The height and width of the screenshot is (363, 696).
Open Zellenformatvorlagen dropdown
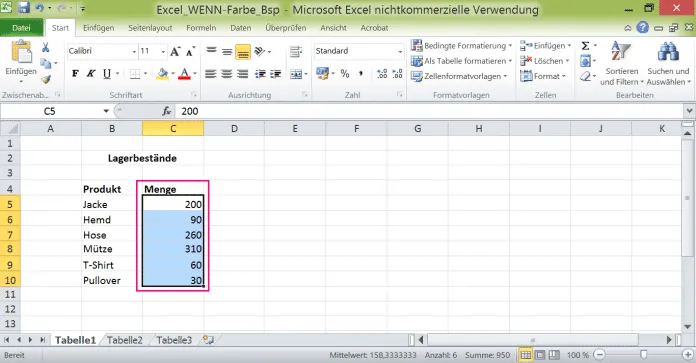coord(459,76)
